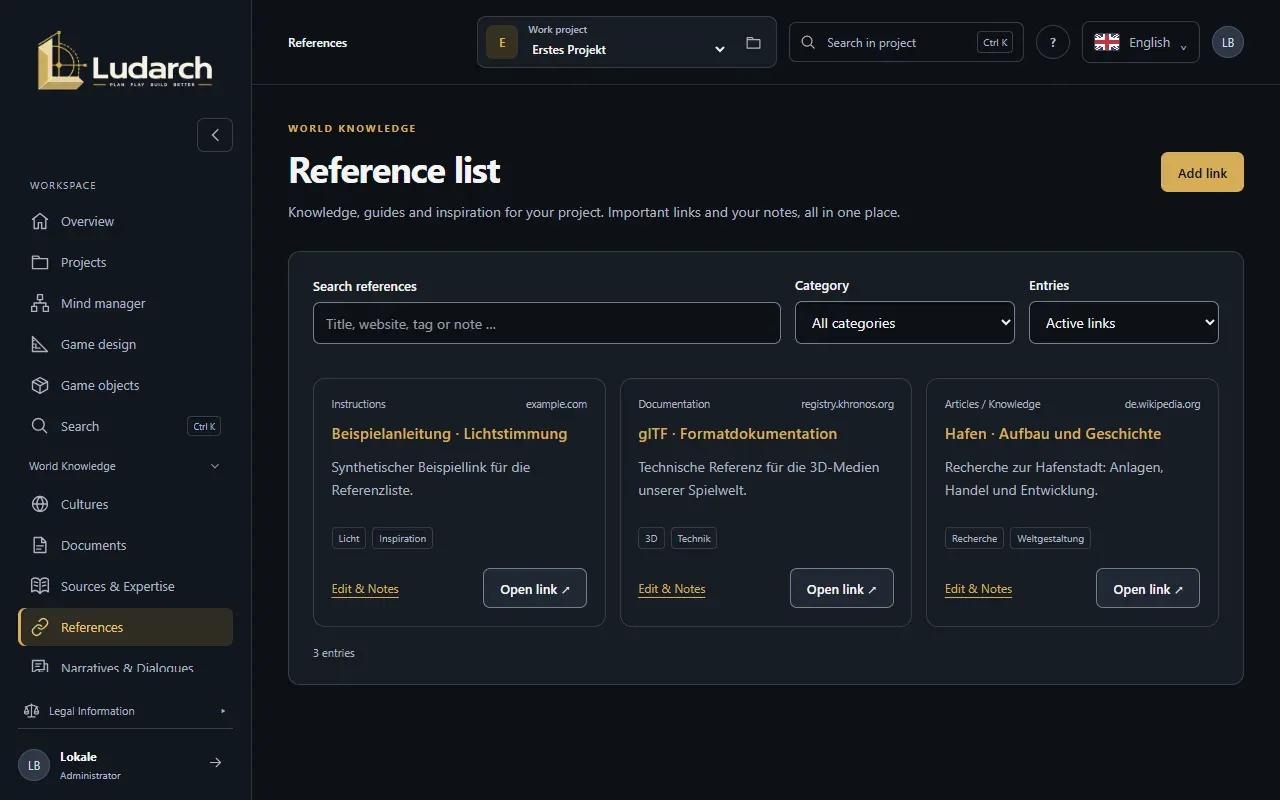Screen dimensions: 1280x800
Task: Click the example.com domain text
Action: [556, 404]
